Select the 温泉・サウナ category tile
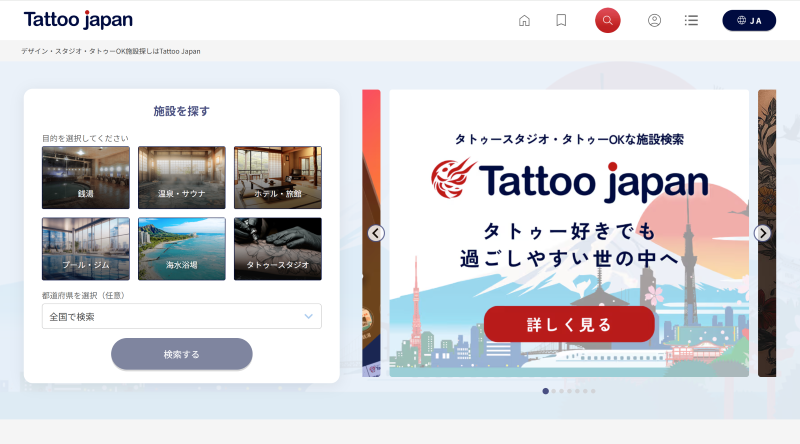Viewport: 800px width, 444px height. [x=182, y=178]
